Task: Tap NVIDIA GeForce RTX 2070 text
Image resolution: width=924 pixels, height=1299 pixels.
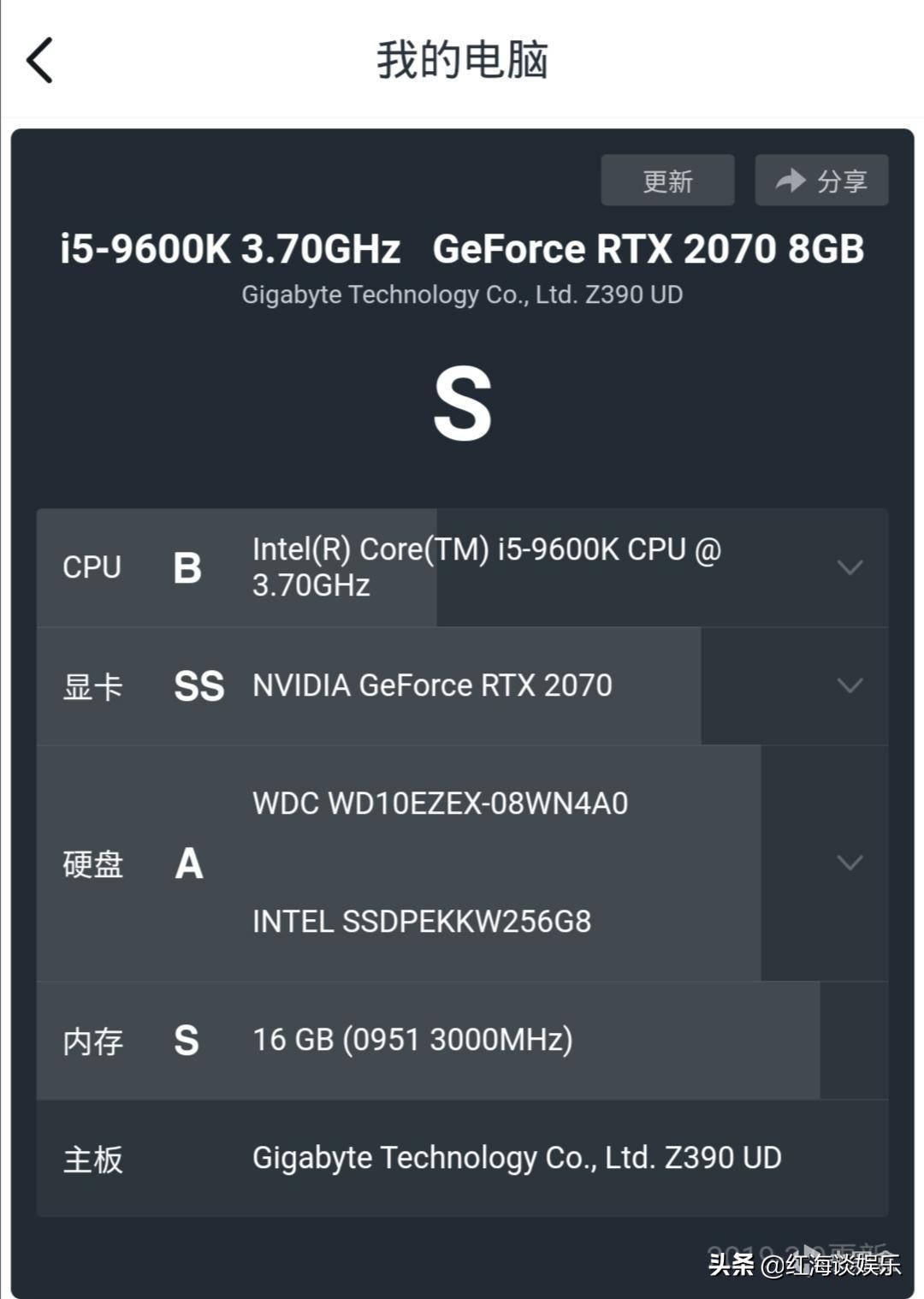Action: point(432,685)
